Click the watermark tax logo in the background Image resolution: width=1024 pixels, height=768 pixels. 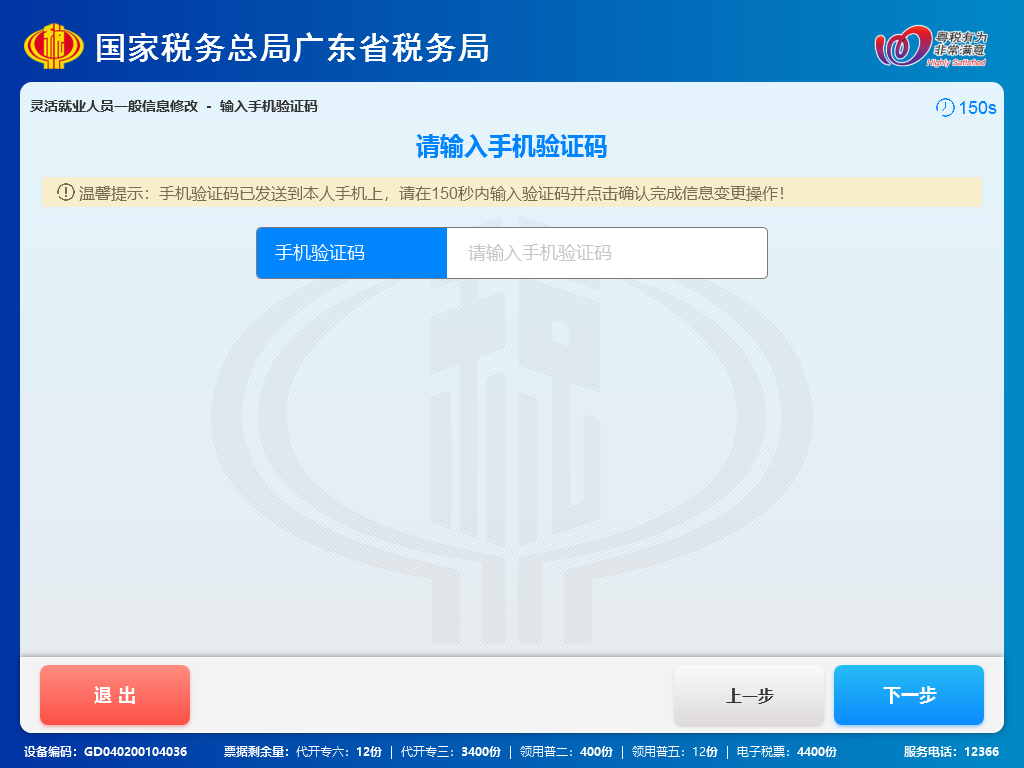512,430
